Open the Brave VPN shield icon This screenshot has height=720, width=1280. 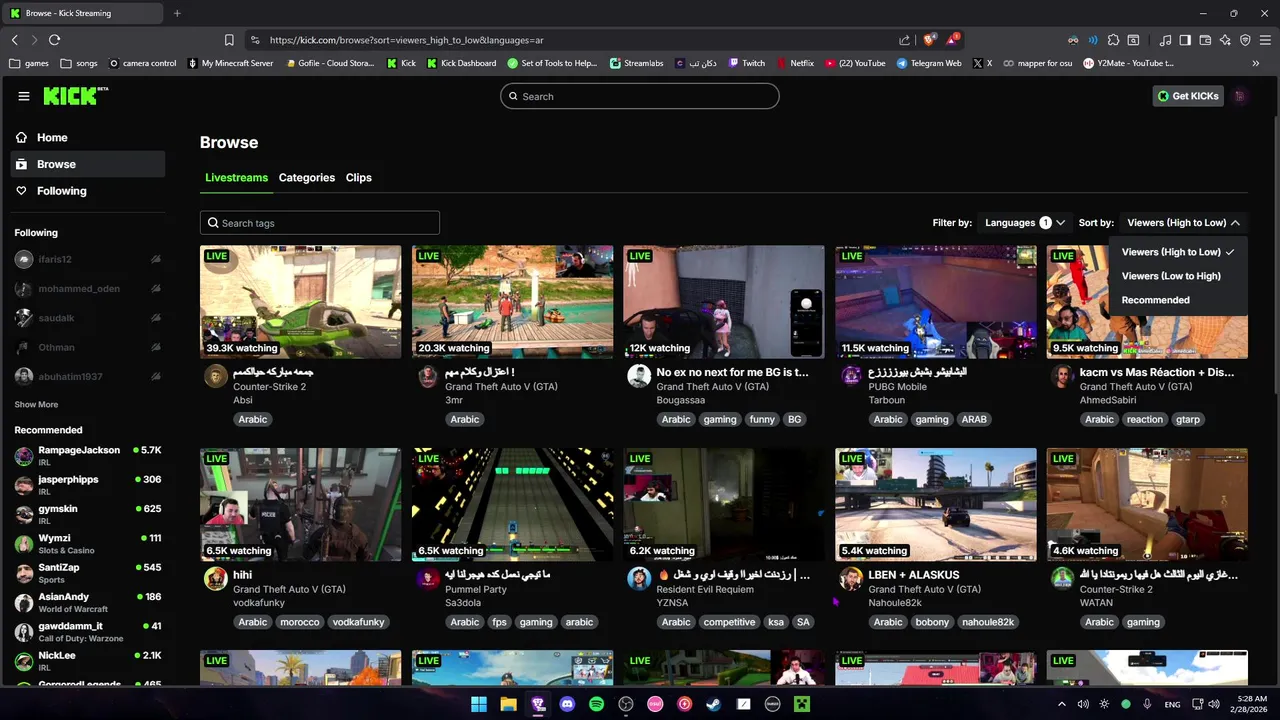(1245, 40)
